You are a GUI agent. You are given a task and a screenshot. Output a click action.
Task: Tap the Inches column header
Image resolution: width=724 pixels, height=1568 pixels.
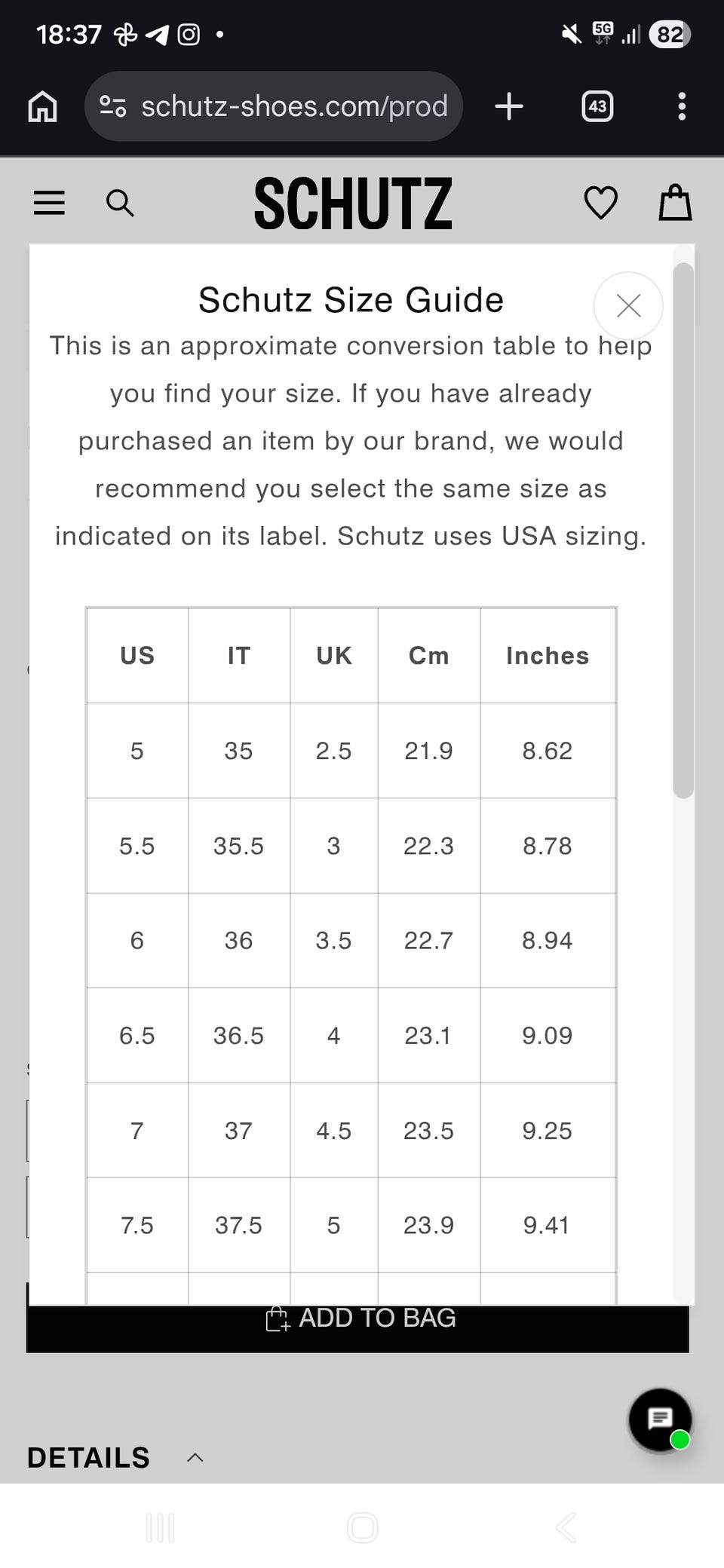pyautogui.click(x=548, y=656)
